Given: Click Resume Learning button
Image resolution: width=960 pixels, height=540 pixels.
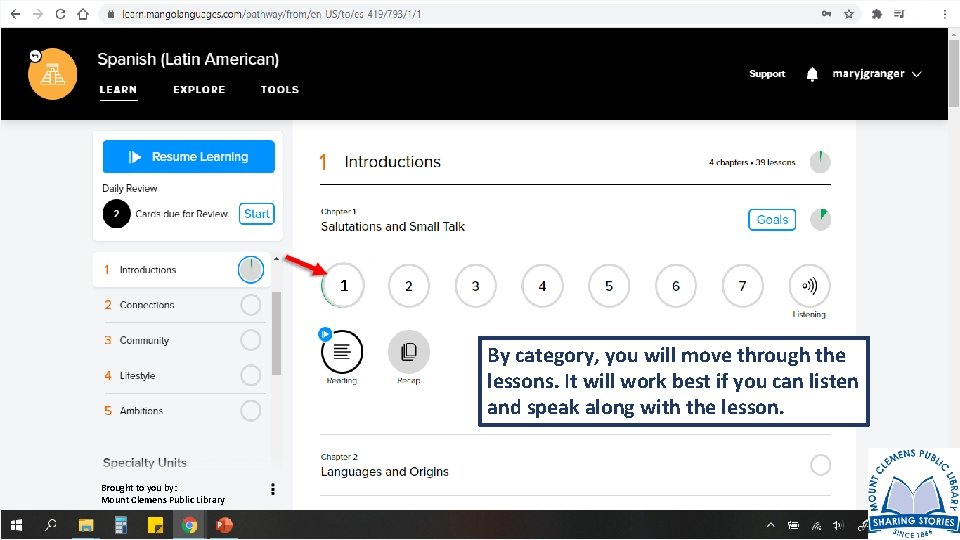Looking at the screenshot, I should 189,157.
